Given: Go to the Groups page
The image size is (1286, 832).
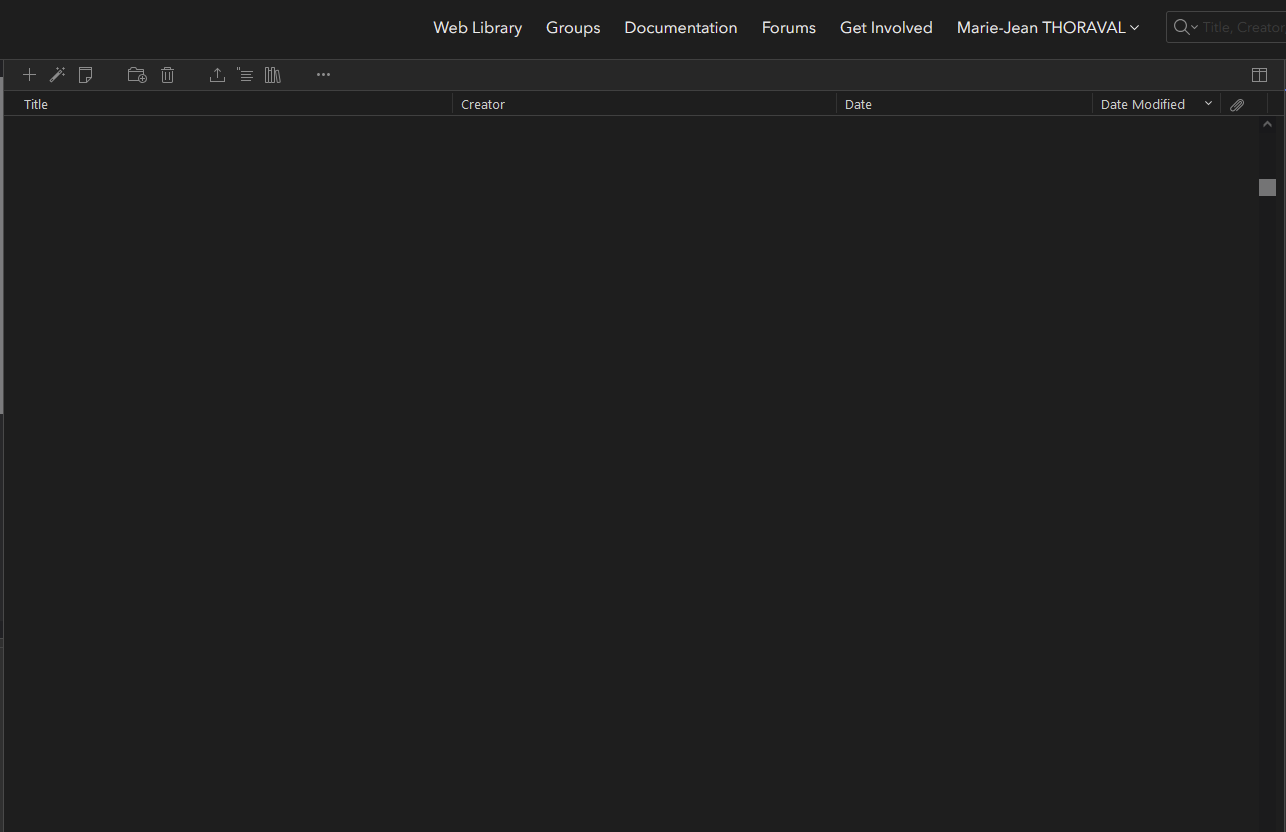Looking at the screenshot, I should pos(573,28).
